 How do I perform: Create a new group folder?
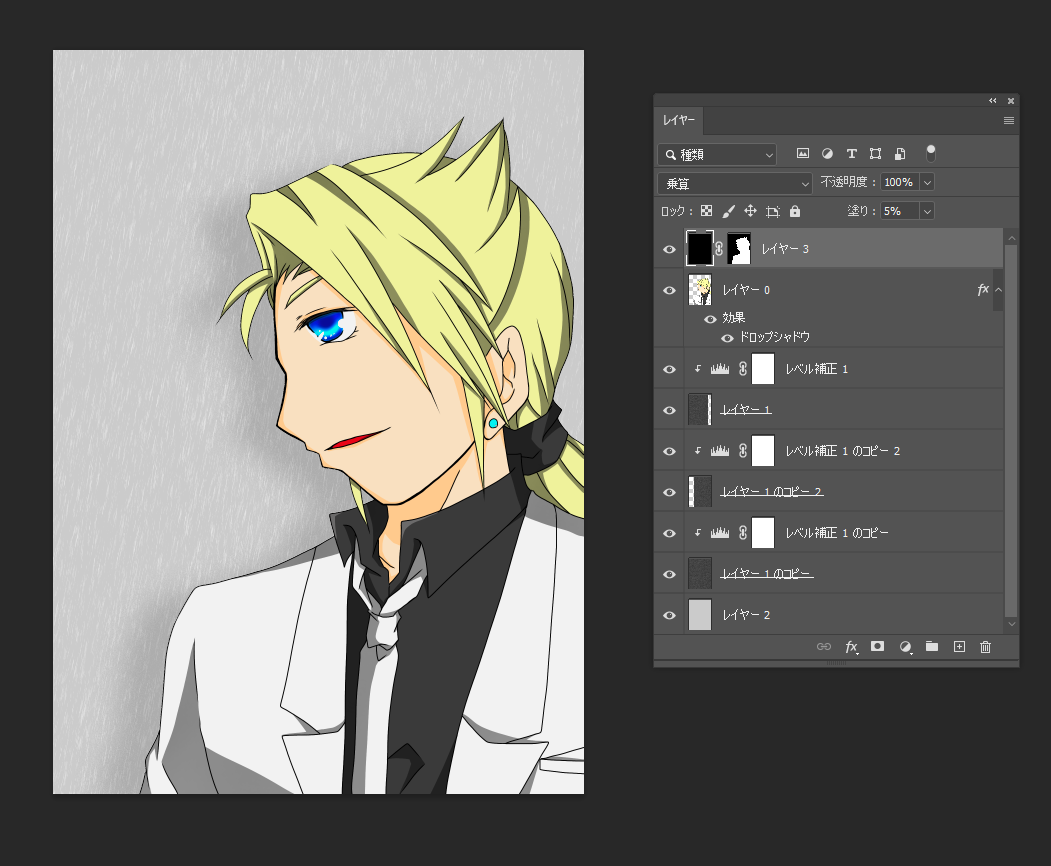click(x=932, y=647)
